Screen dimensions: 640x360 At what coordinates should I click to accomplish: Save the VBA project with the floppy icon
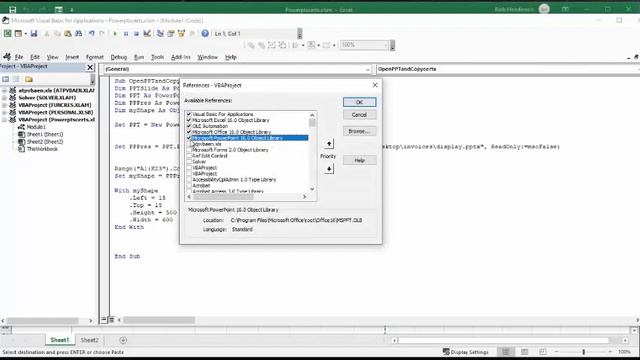pos(34,33)
